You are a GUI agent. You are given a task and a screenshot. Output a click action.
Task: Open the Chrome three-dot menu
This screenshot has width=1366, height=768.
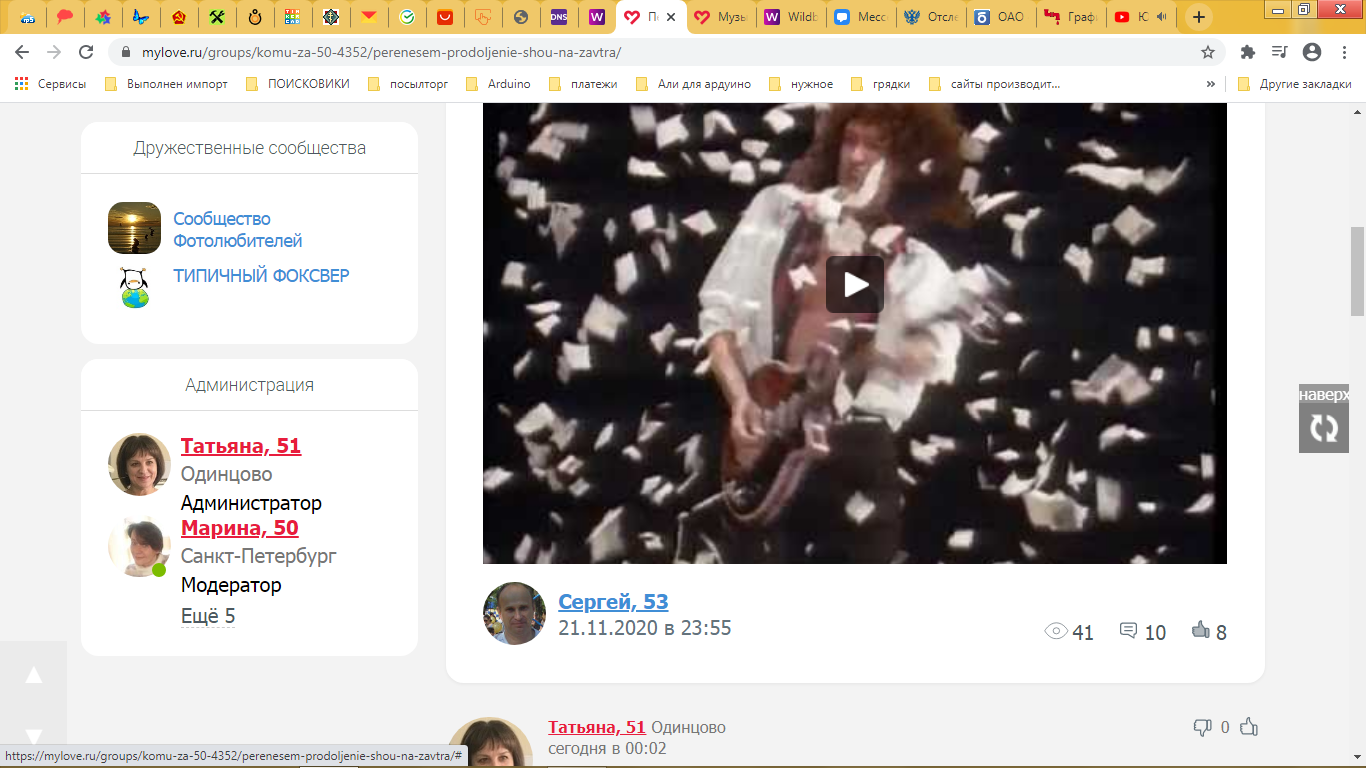[x=1343, y=52]
